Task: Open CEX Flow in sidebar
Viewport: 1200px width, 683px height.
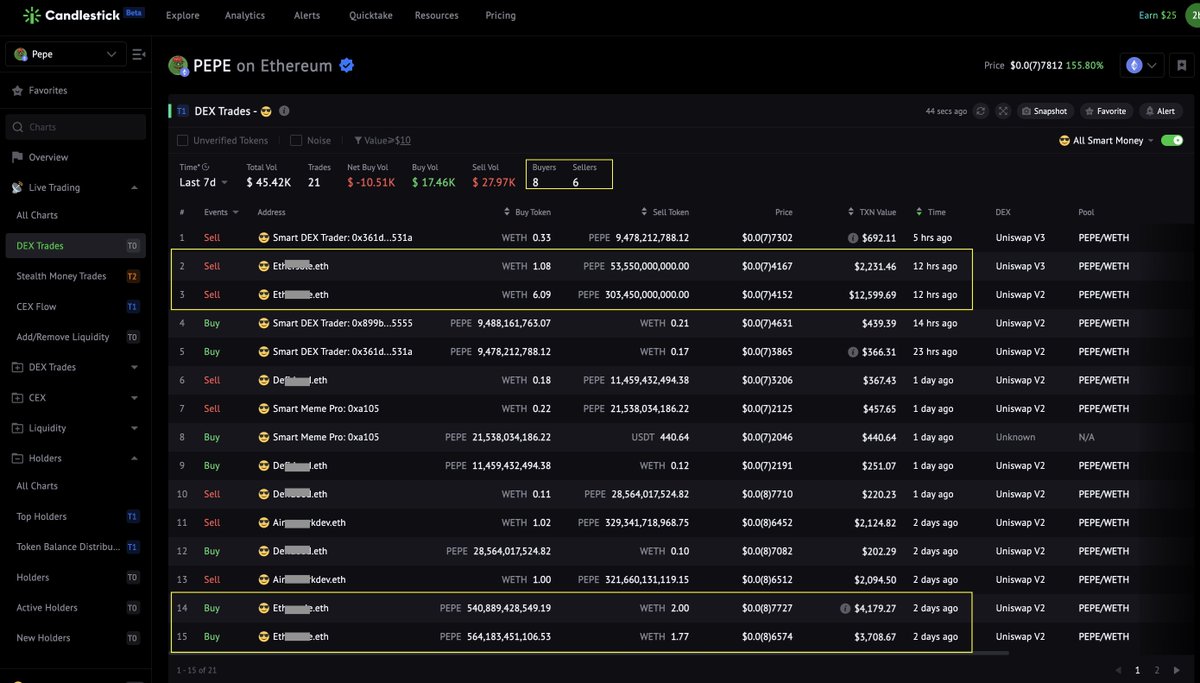Action: [x=36, y=306]
